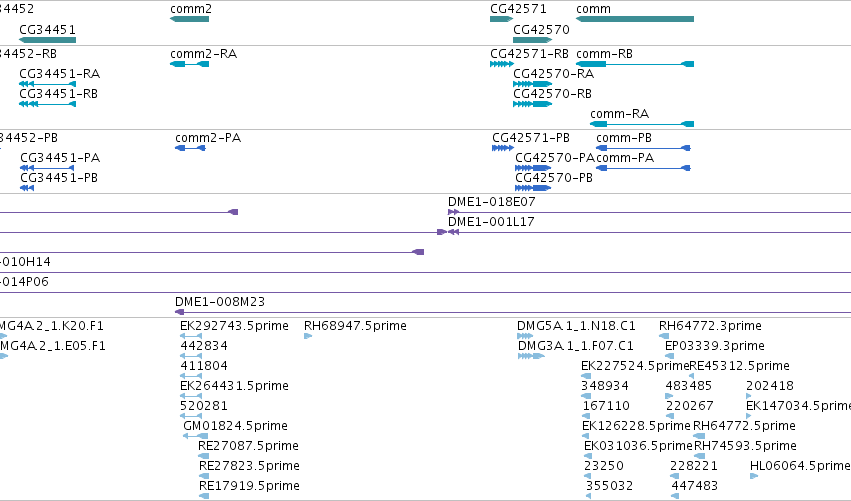
Task: Select the 348934 EST feature
Action: tap(586, 396)
